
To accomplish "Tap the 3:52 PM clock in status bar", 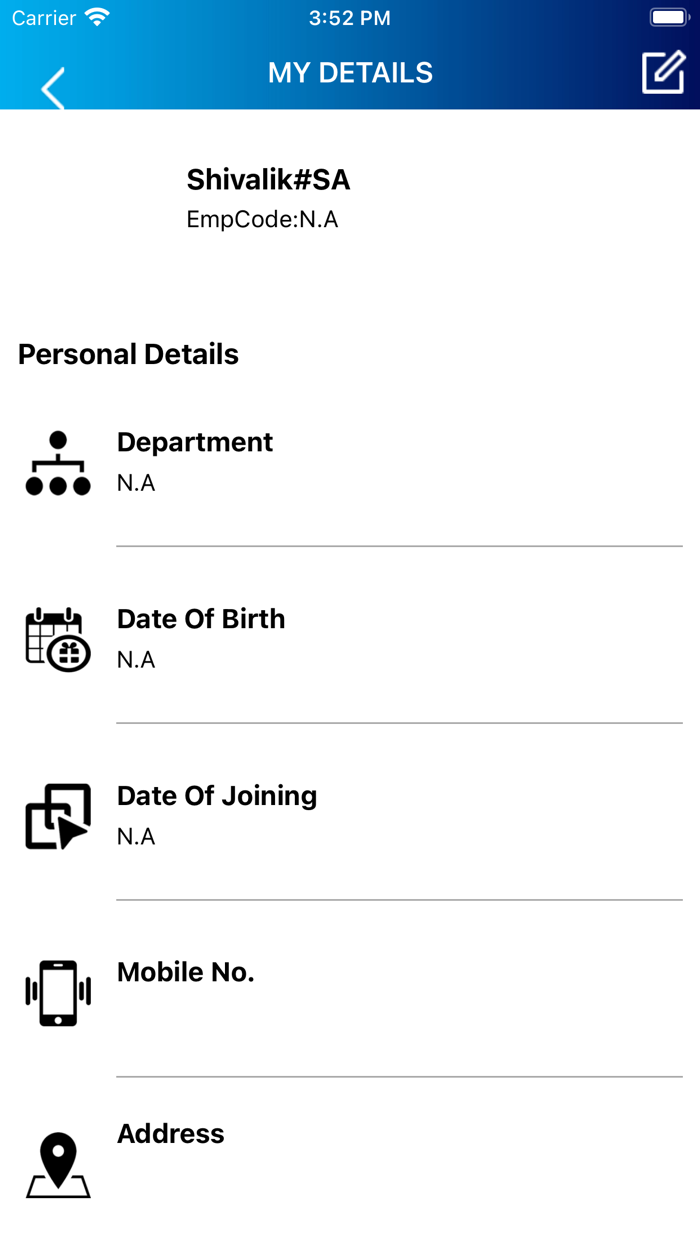I will tap(350, 18).
